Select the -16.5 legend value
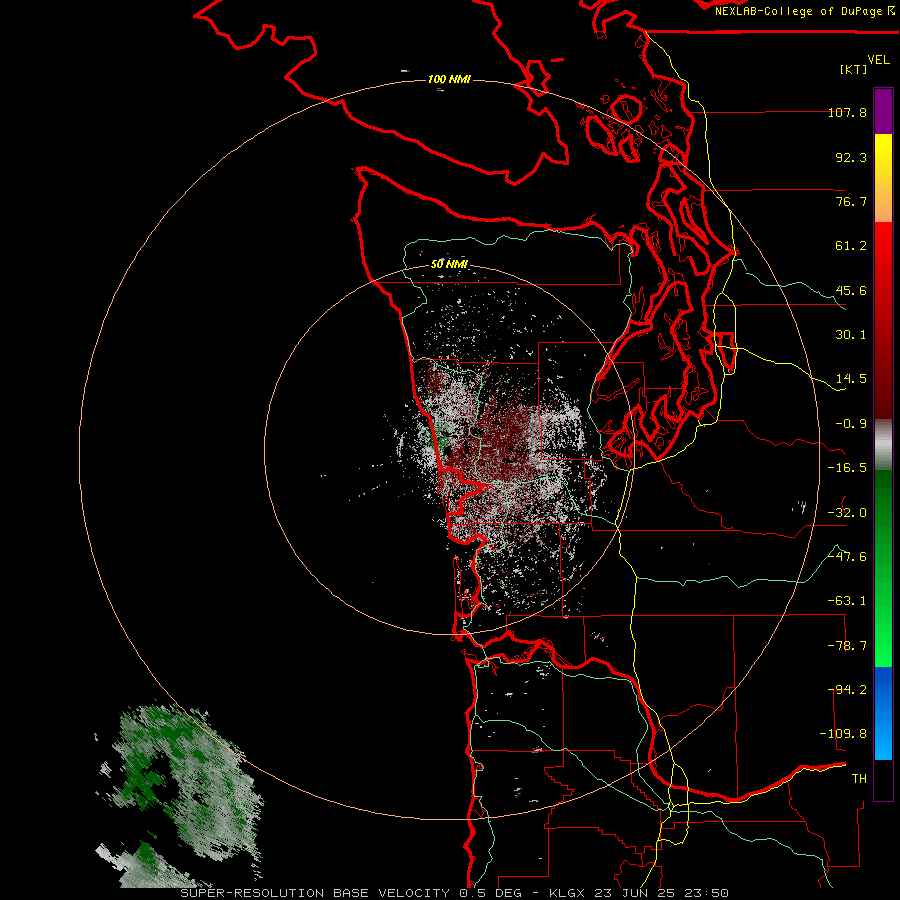Image resolution: width=900 pixels, height=900 pixels. click(x=847, y=468)
